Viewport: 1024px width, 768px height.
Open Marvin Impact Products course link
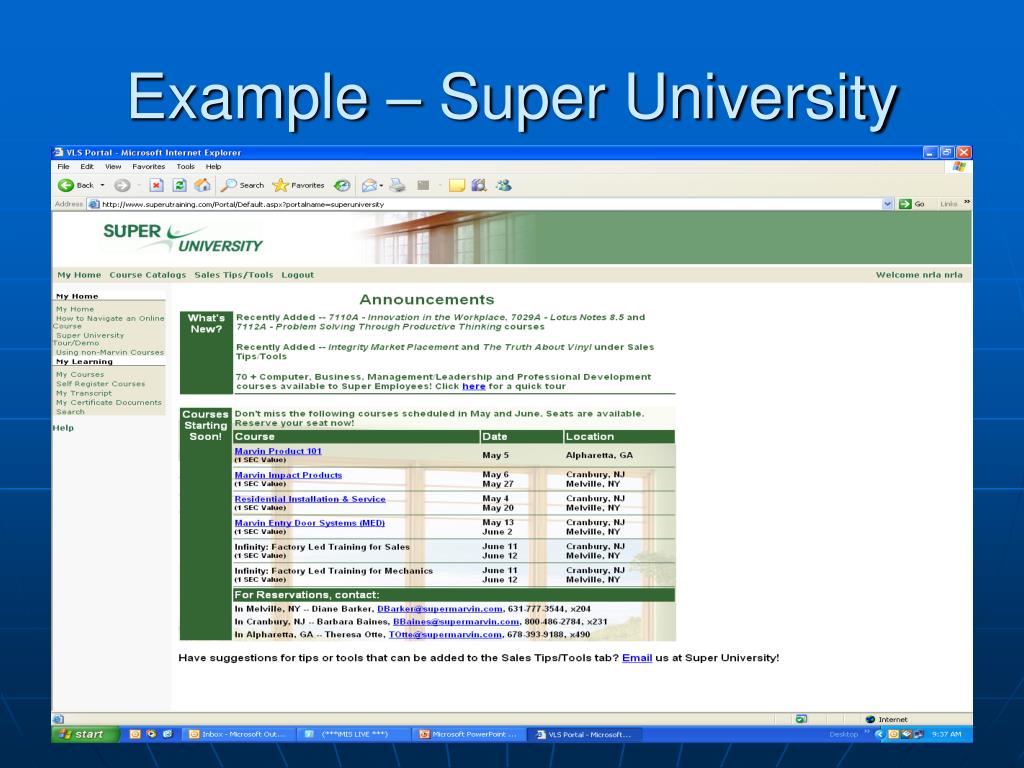point(288,475)
